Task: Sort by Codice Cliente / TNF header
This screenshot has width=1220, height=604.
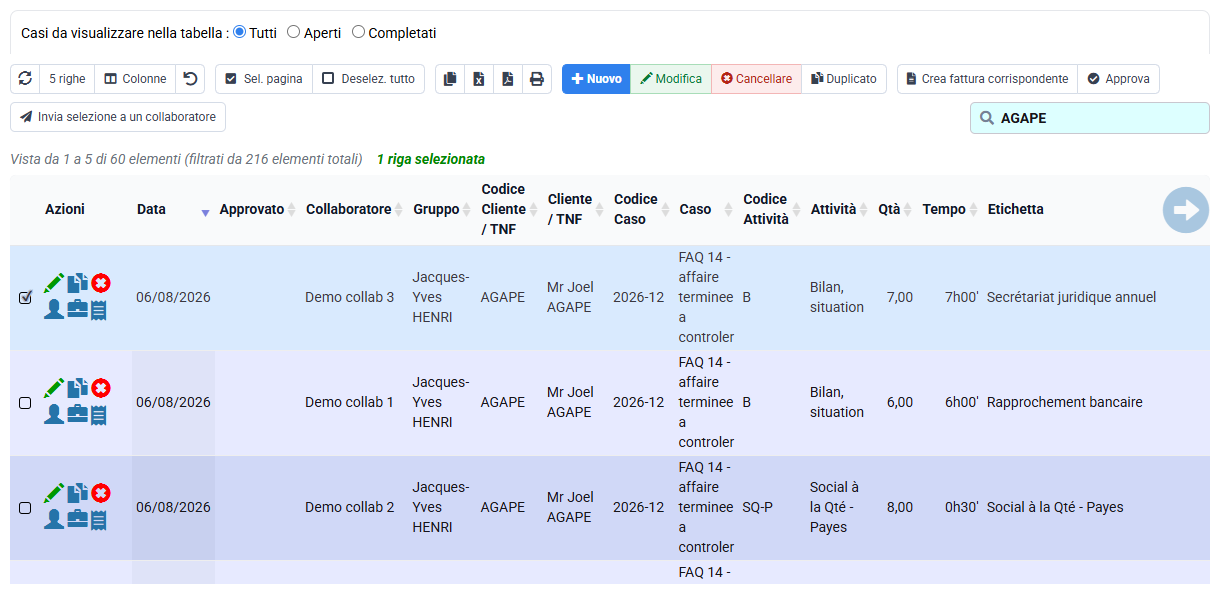Action: point(510,210)
